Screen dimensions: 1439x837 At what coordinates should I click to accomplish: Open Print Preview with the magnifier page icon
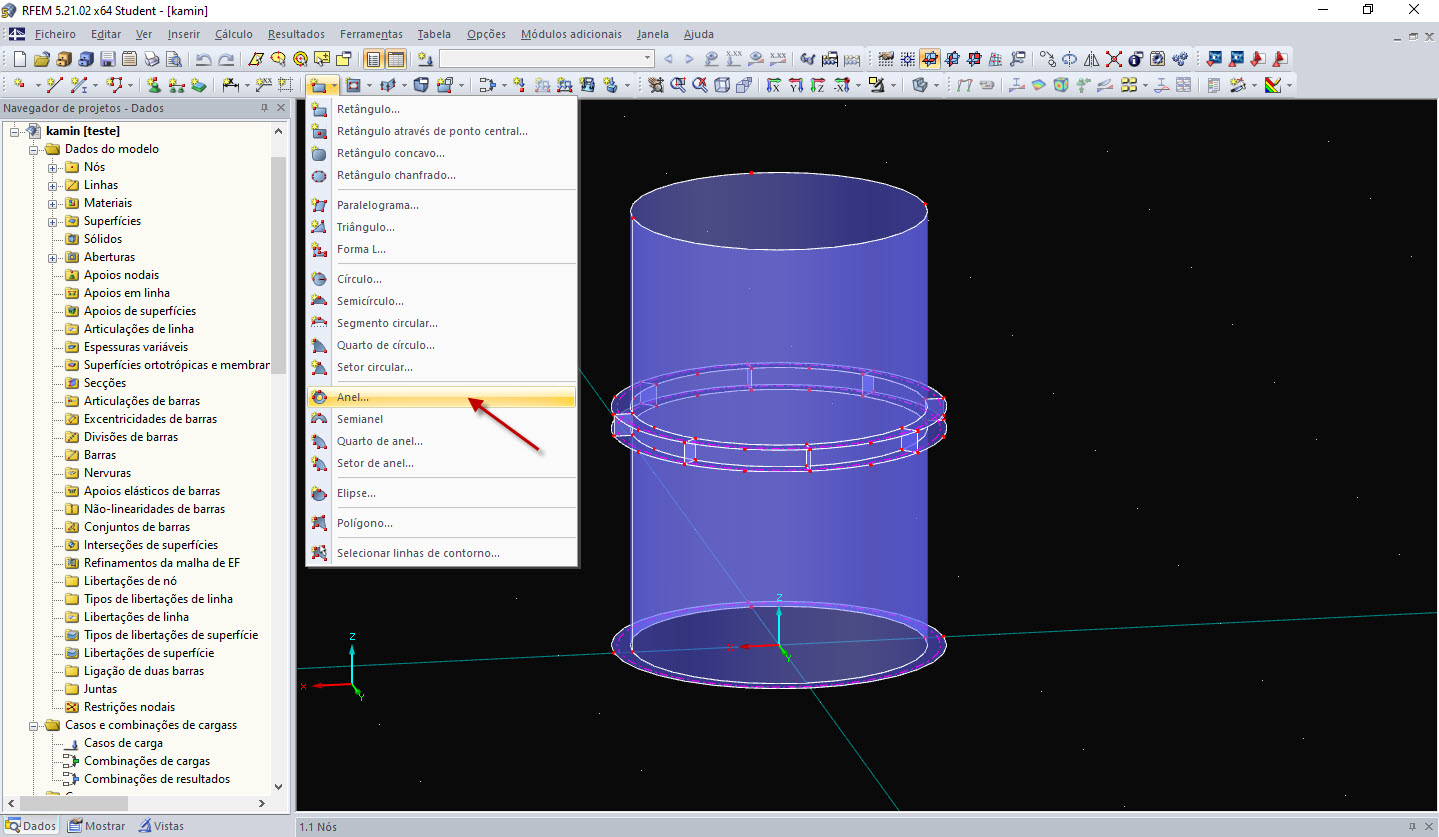click(x=173, y=59)
